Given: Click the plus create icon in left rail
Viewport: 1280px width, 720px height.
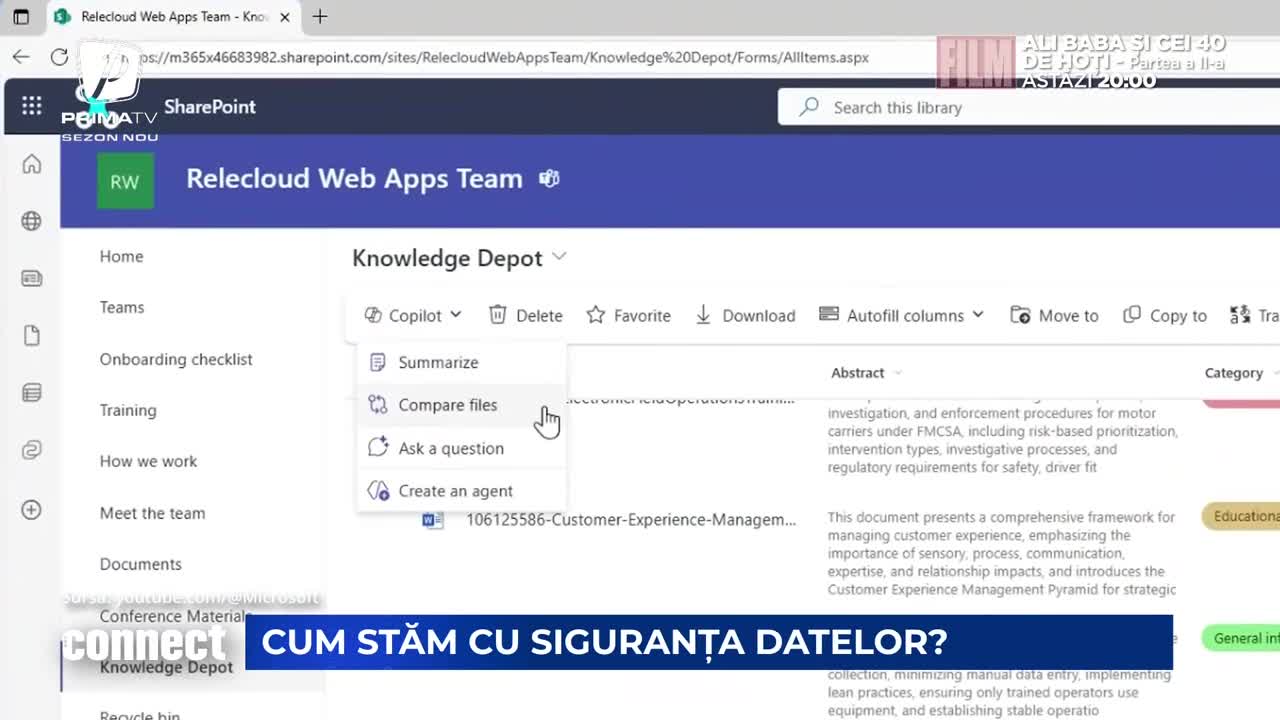Looking at the screenshot, I should coord(31,510).
